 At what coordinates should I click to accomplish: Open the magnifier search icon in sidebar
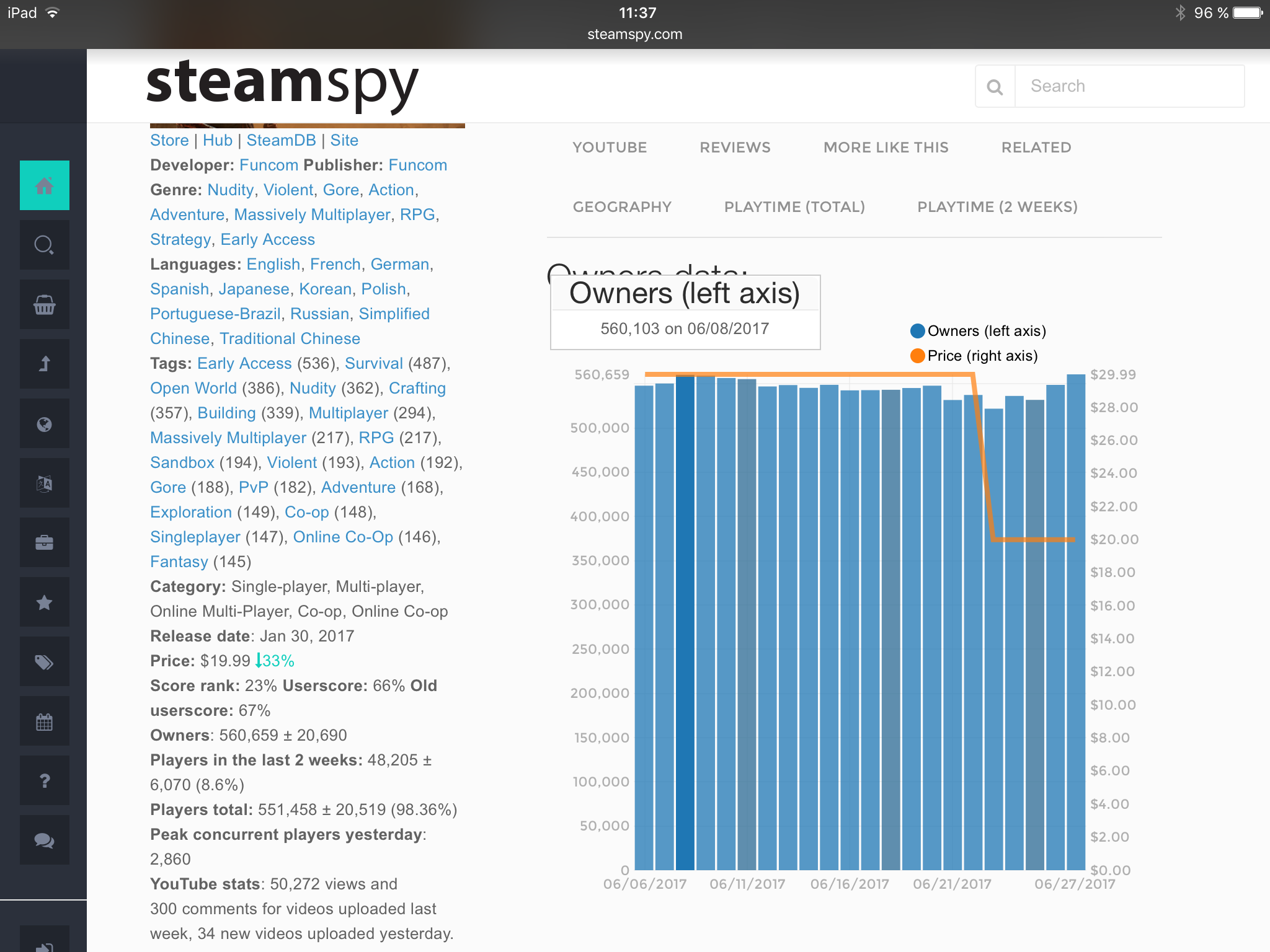[44, 245]
